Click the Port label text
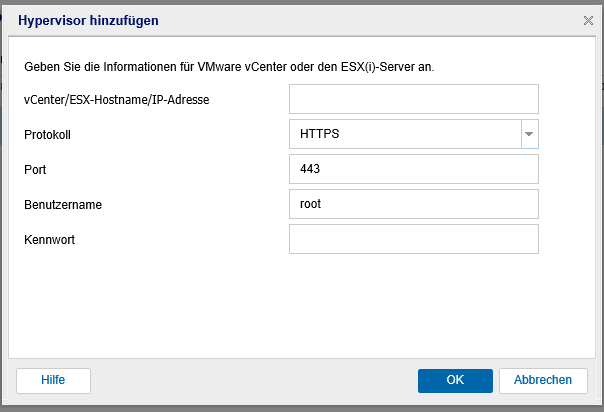 (x=35, y=170)
